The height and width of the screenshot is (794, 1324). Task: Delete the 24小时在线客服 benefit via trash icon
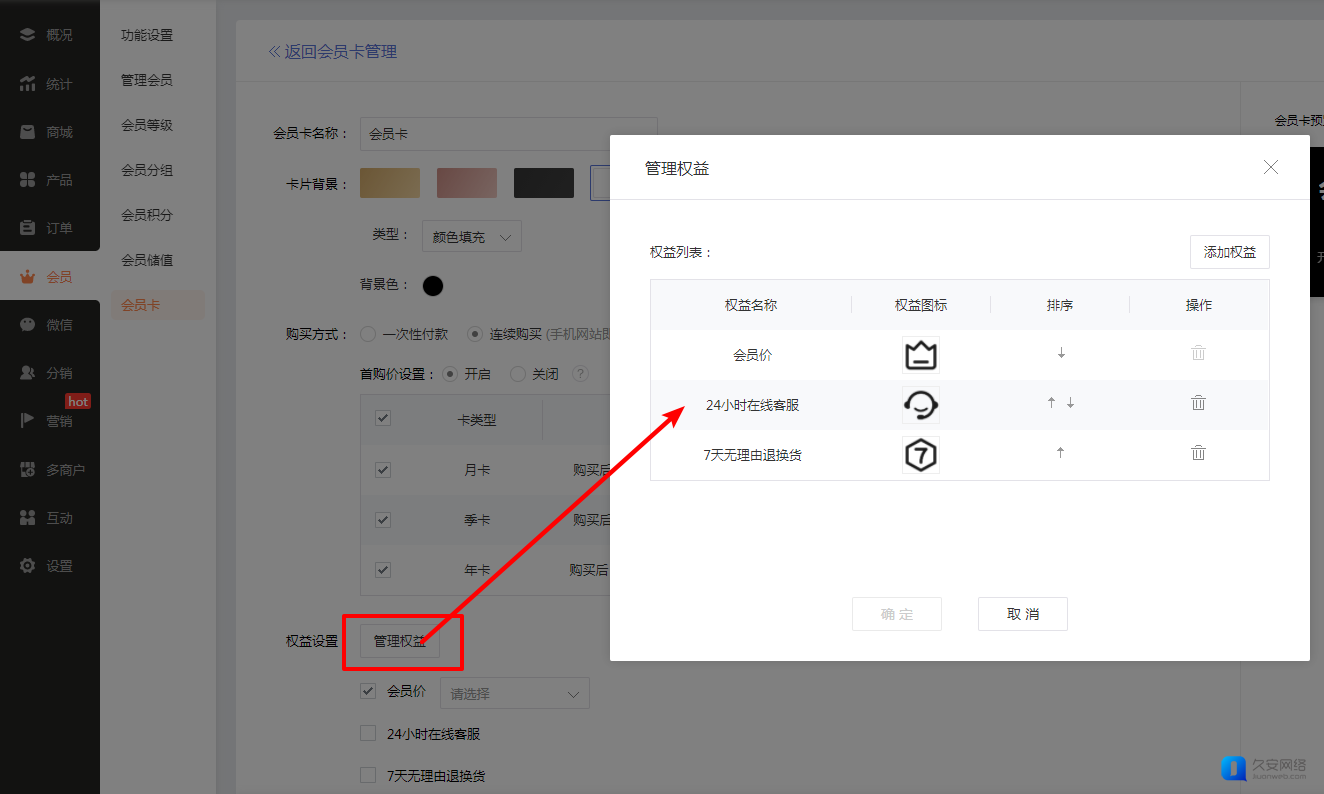1198,403
